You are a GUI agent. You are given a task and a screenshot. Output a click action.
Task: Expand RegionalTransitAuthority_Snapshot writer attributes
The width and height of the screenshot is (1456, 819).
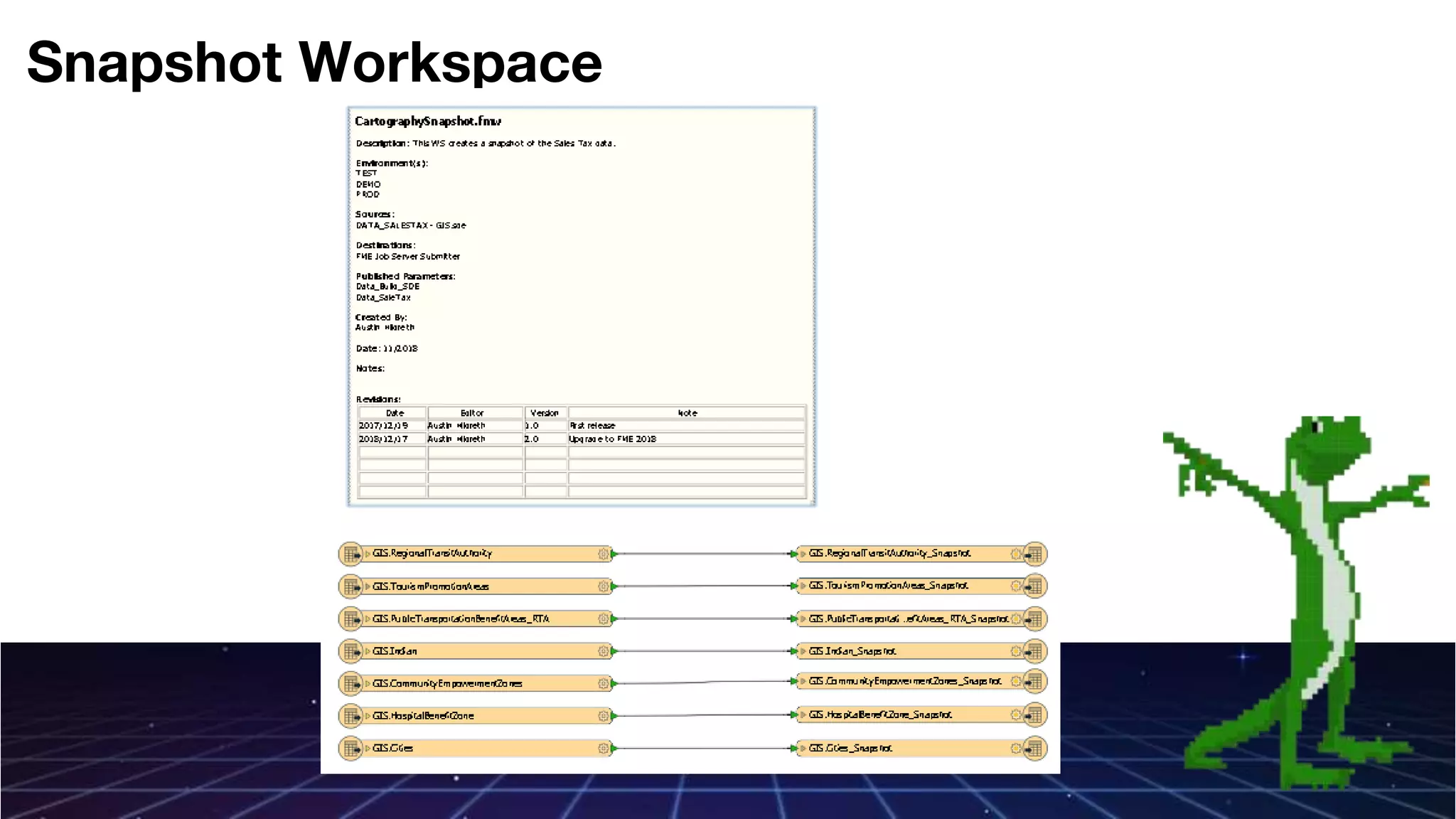pyautogui.click(x=803, y=554)
